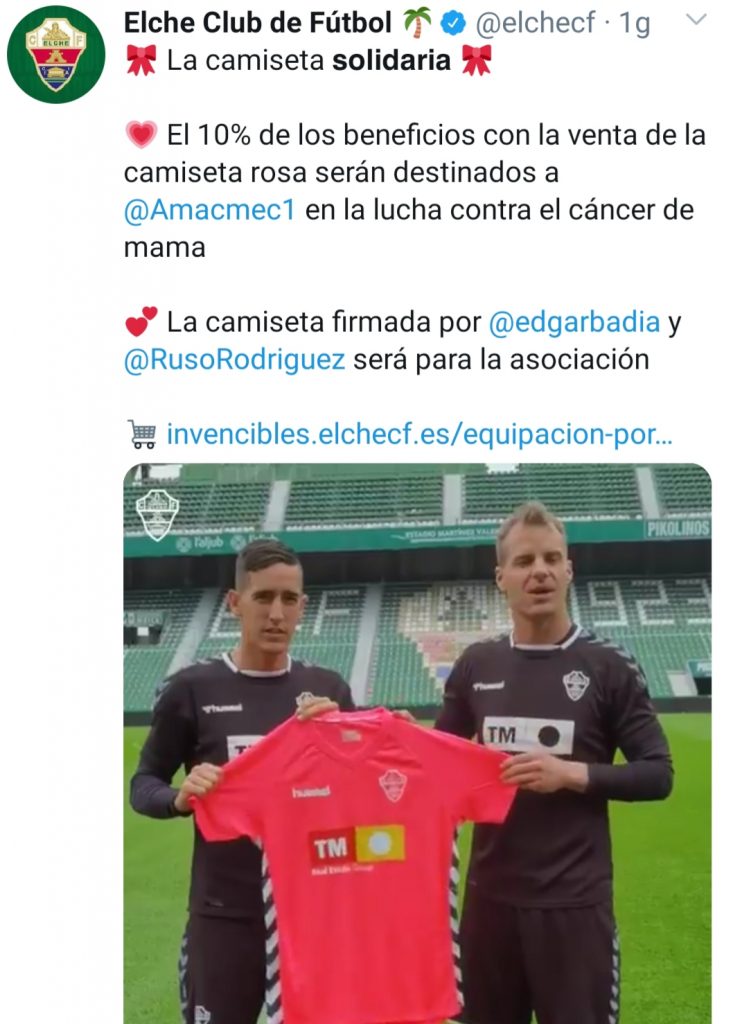
Task: Click the palm tree emoji in the name
Action: pos(416,23)
